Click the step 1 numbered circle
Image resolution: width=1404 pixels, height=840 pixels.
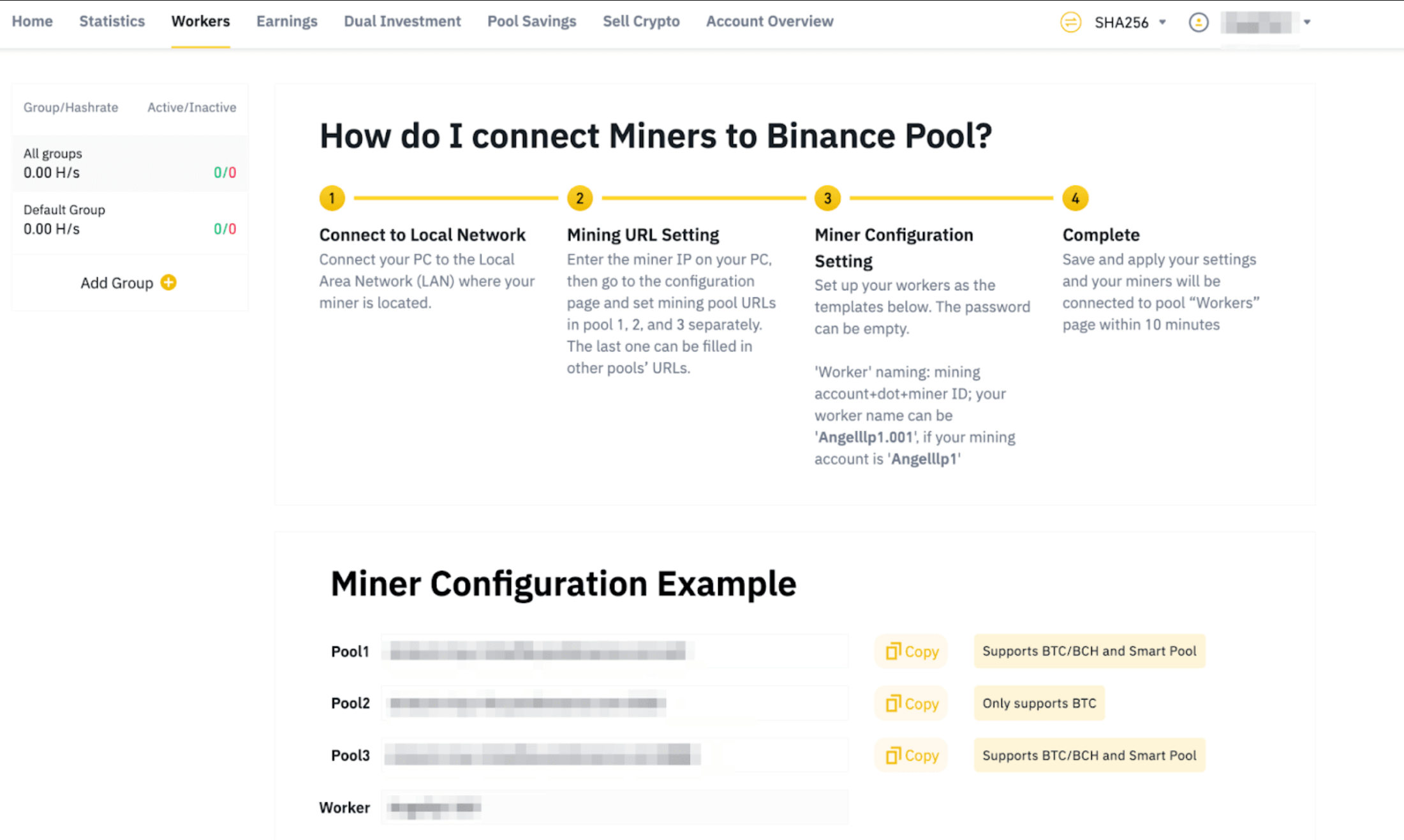coord(332,198)
